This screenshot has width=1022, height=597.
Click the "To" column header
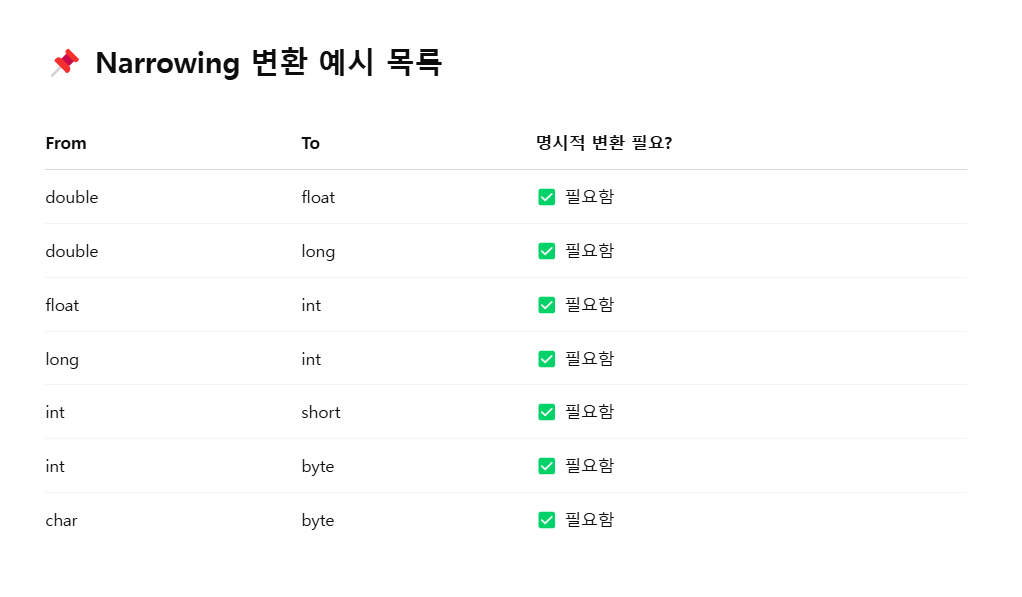[311, 143]
